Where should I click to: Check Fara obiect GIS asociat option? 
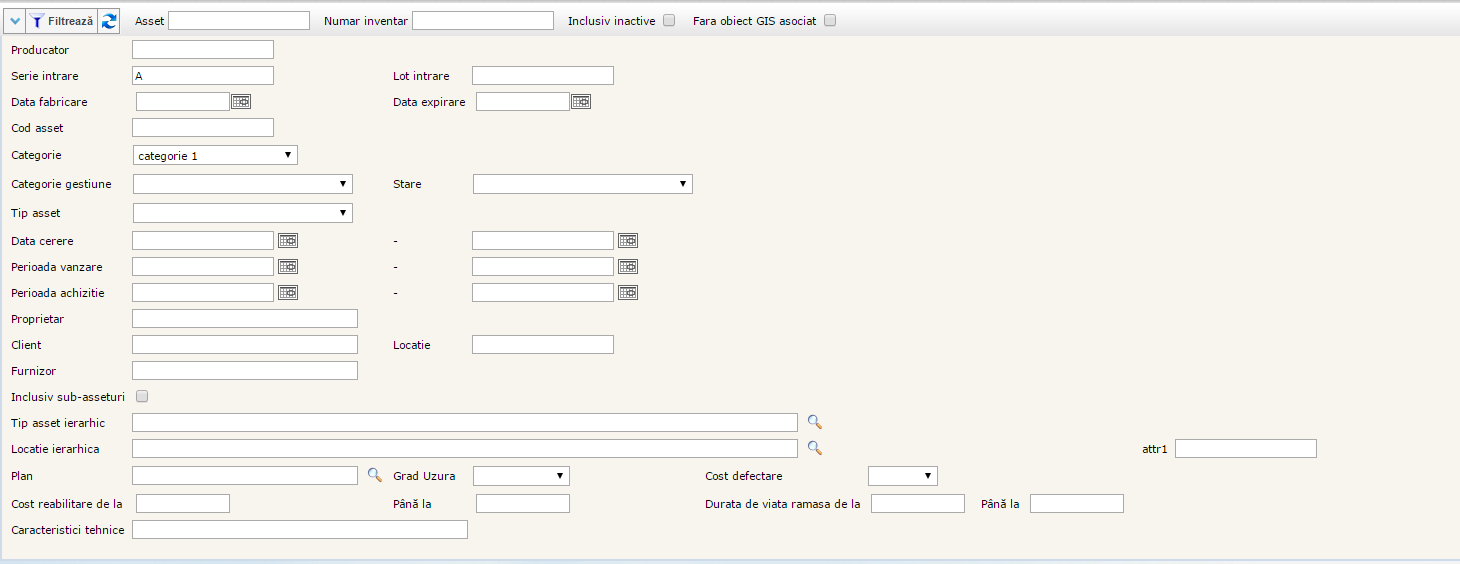pos(830,20)
